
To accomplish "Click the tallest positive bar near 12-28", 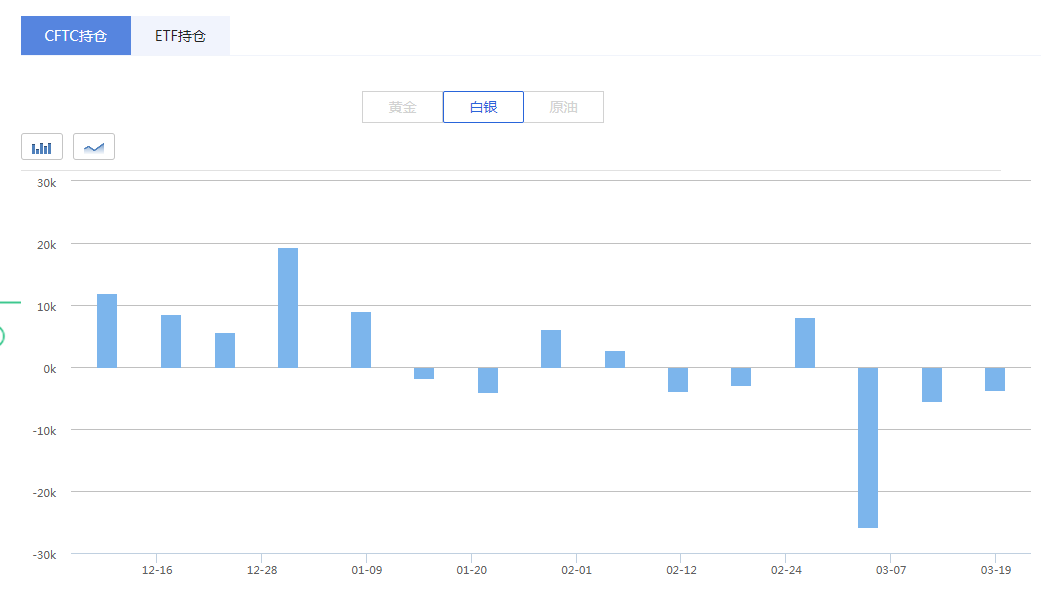I will coord(288,308).
